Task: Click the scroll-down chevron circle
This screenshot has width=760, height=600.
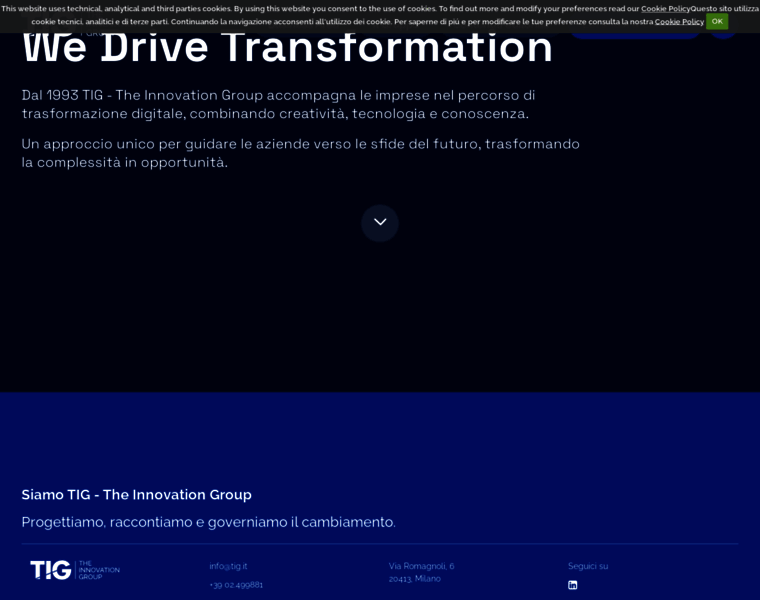Action: click(x=380, y=223)
